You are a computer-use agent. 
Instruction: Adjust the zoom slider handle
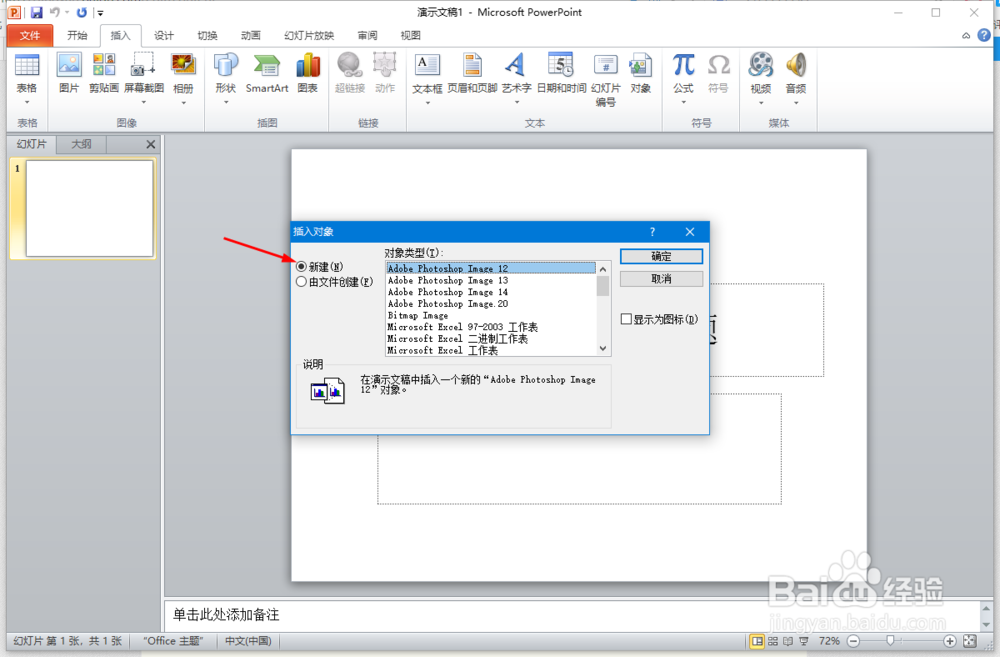tap(890, 641)
